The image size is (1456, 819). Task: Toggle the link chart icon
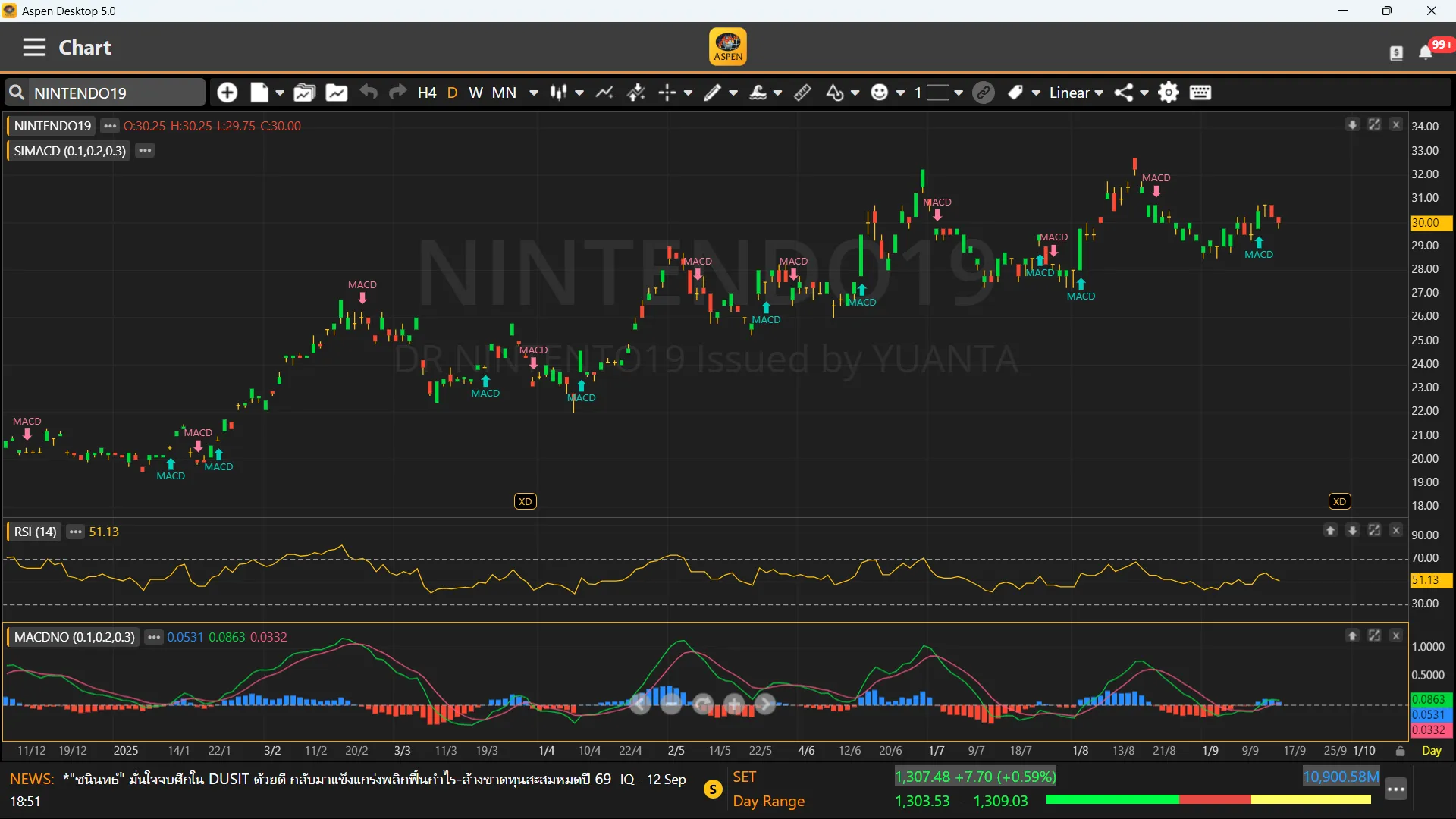coord(984,93)
